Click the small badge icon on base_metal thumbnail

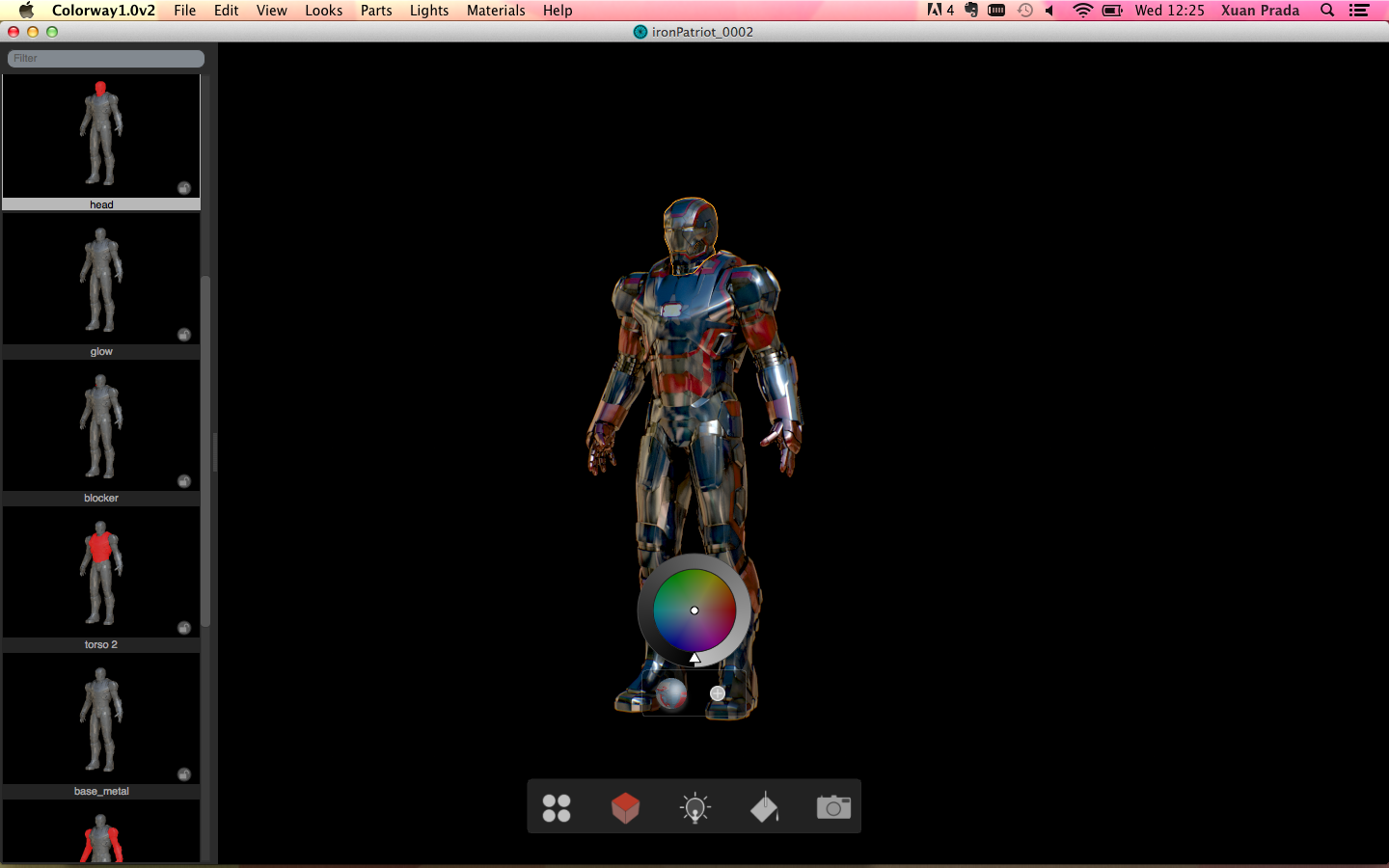pyautogui.click(x=184, y=774)
